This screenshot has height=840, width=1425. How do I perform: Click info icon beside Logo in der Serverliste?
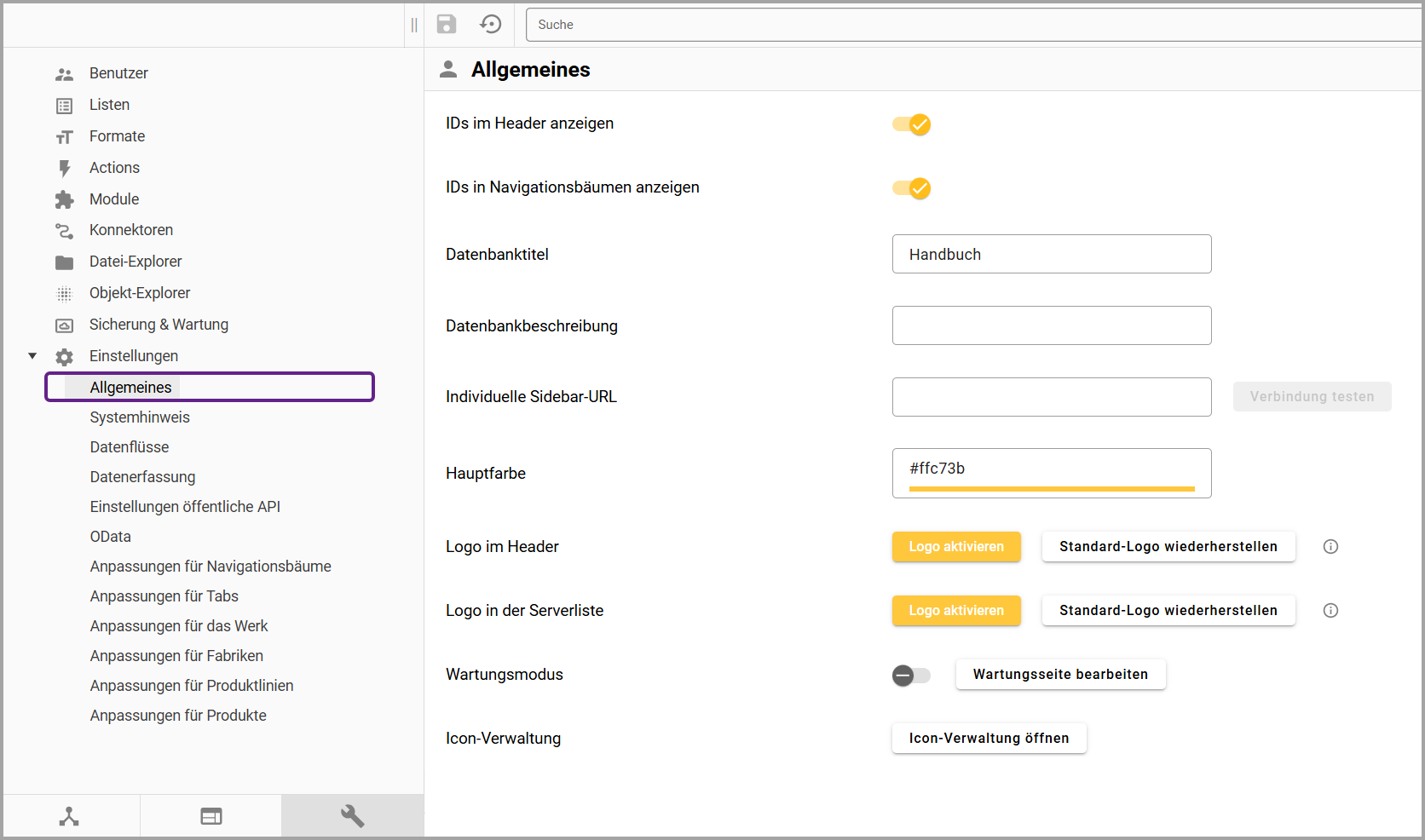click(x=1330, y=611)
